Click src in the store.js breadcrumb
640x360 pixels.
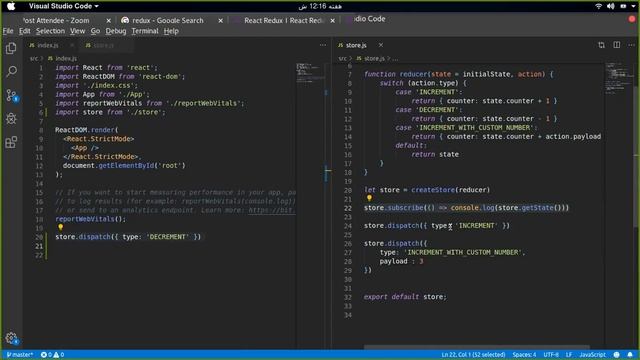(342, 58)
